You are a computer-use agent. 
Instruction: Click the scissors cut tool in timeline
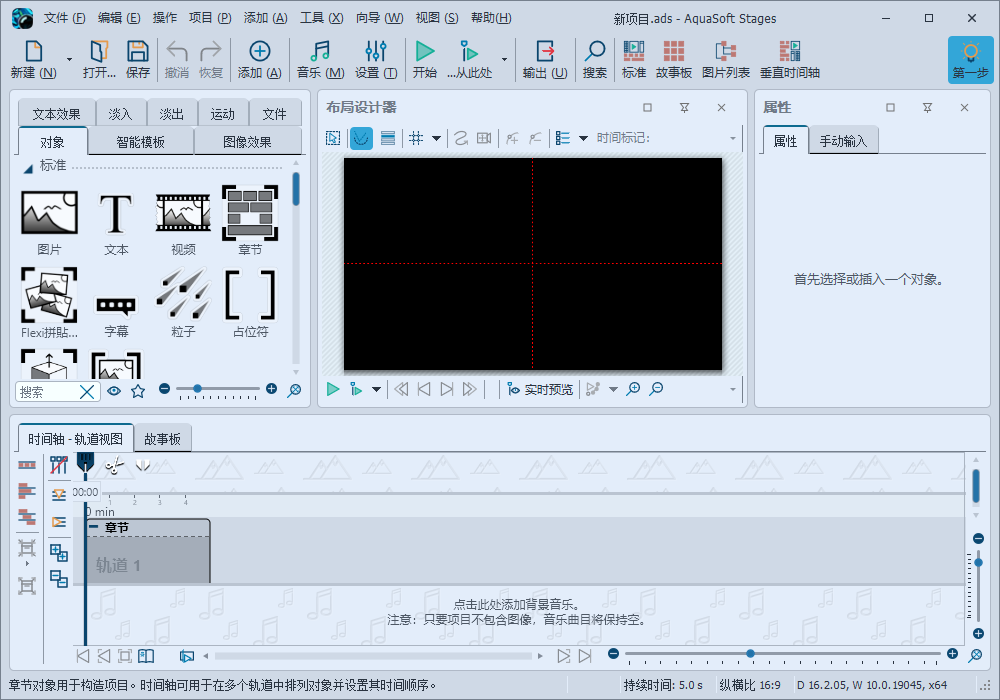[114, 466]
